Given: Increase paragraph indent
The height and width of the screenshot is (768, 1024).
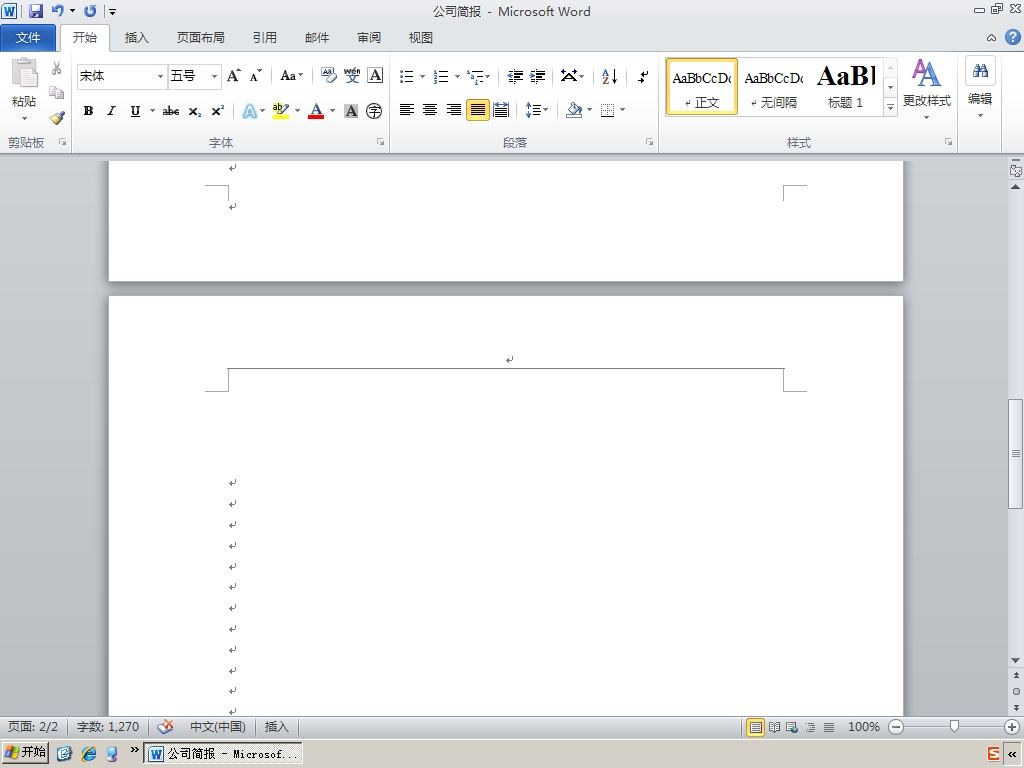Looking at the screenshot, I should (x=537, y=76).
